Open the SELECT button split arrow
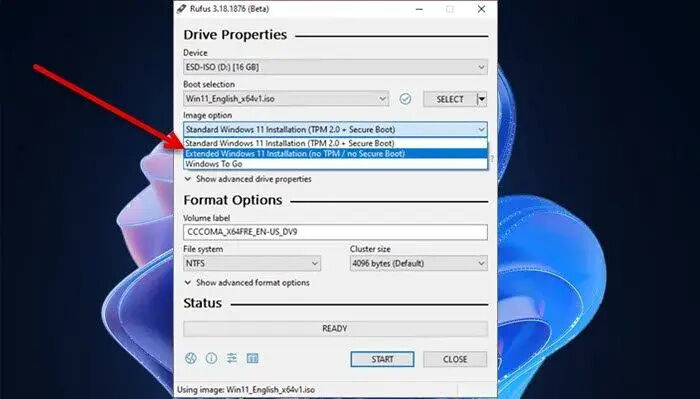The height and width of the screenshot is (399, 700). 482,99
